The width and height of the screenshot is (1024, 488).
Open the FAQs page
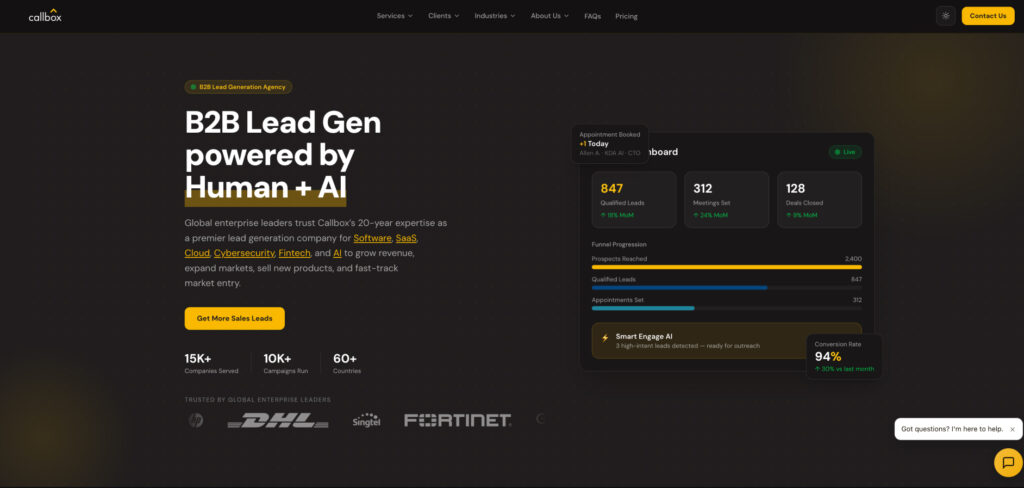pyautogui.click(x=592, y=16)
